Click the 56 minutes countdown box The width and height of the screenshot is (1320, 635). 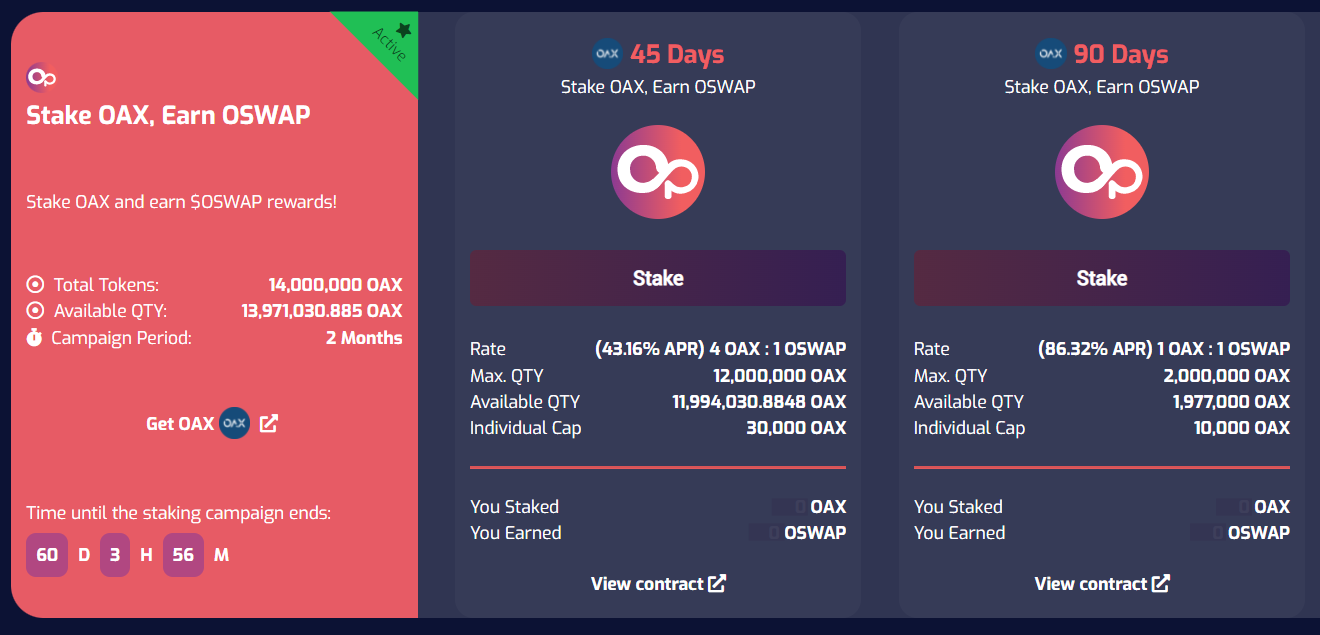point(183,555)
